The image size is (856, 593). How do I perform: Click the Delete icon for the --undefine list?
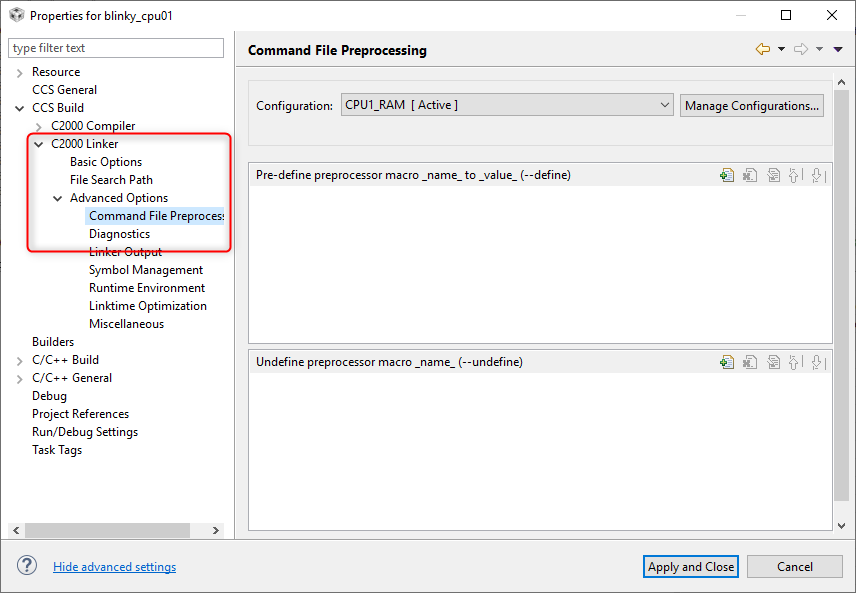point(749,362)
